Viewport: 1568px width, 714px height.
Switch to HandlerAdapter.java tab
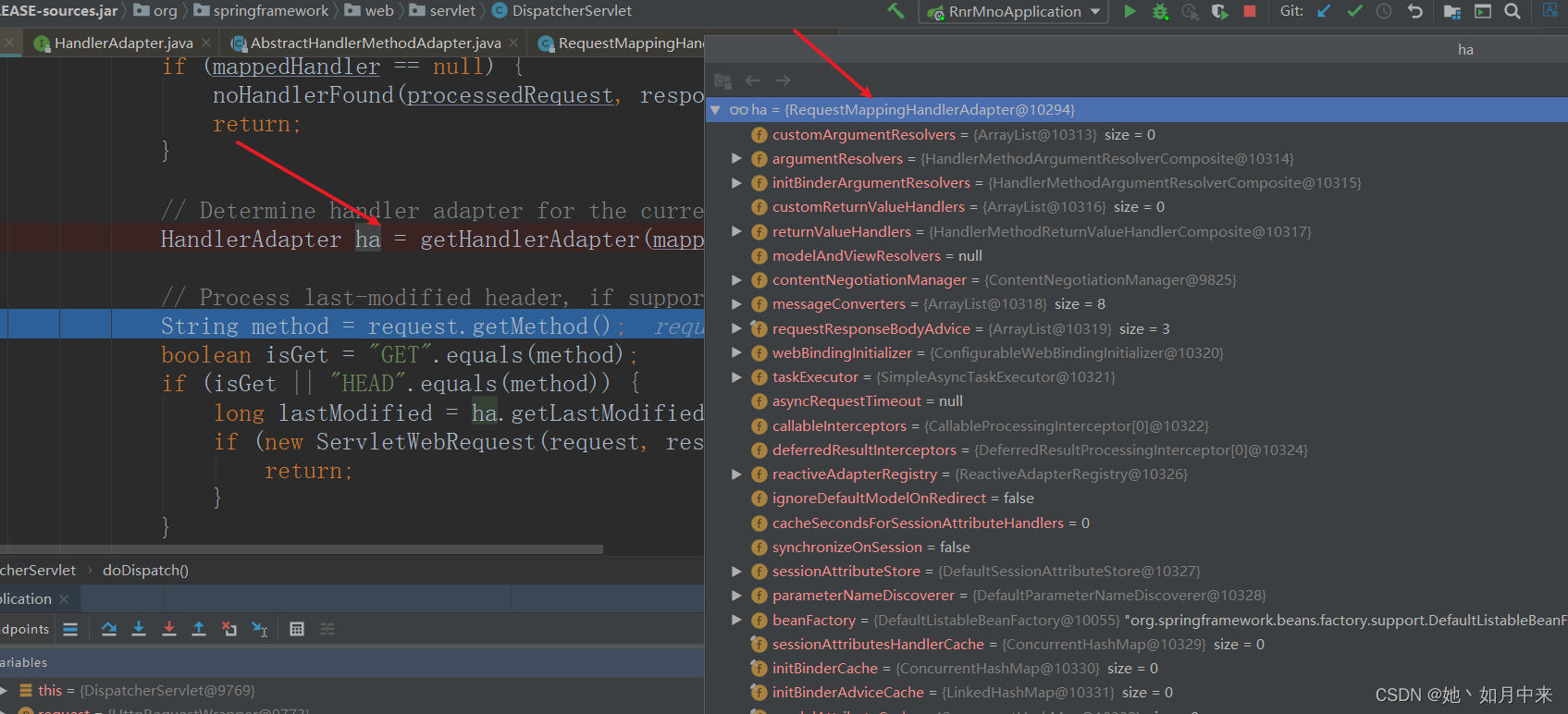(123, 43)
